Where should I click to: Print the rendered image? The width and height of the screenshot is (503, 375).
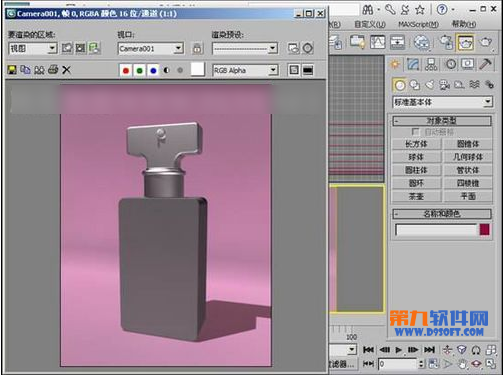point(53,70)
